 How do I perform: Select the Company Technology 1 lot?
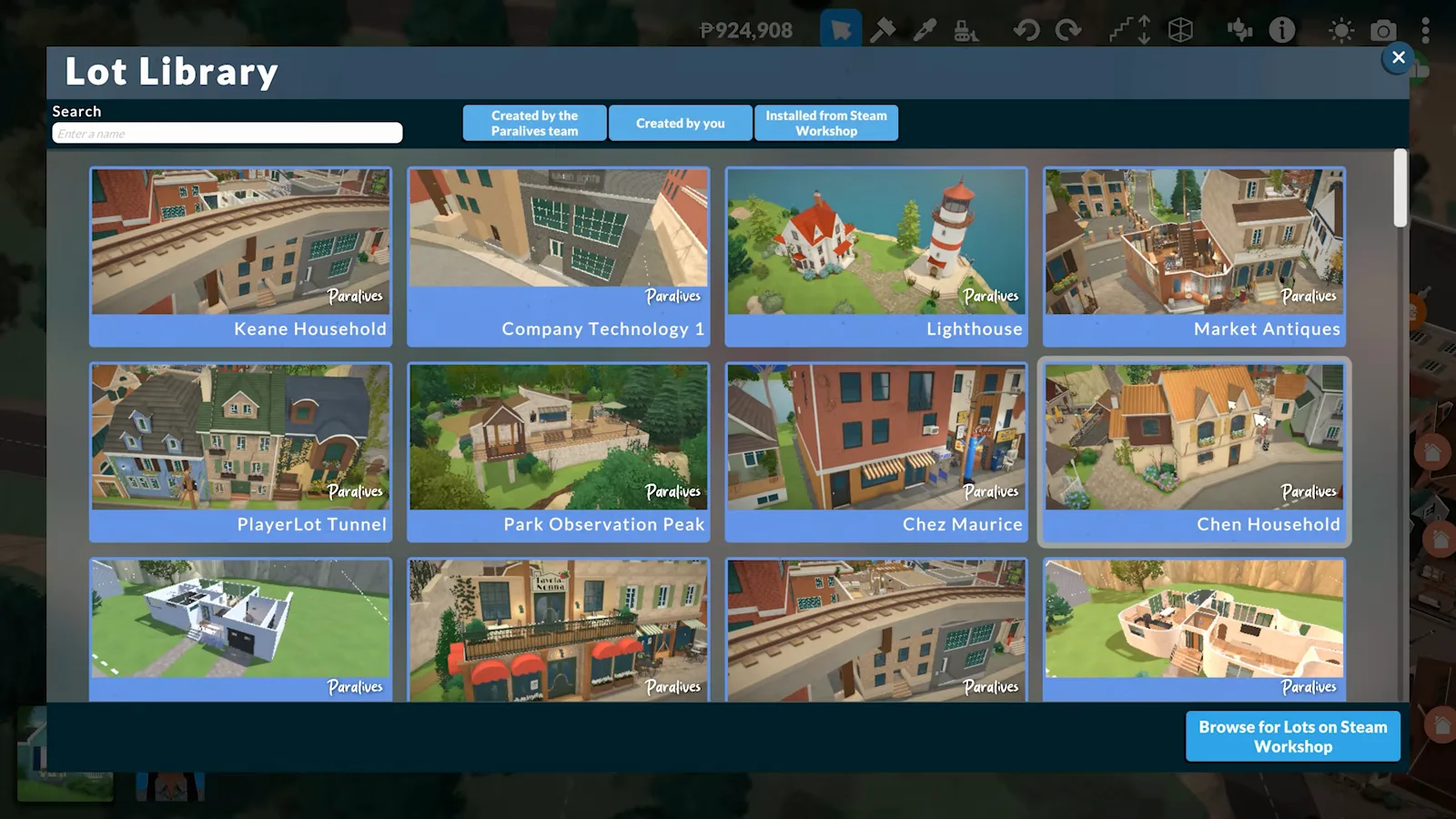tap(559, 257)
